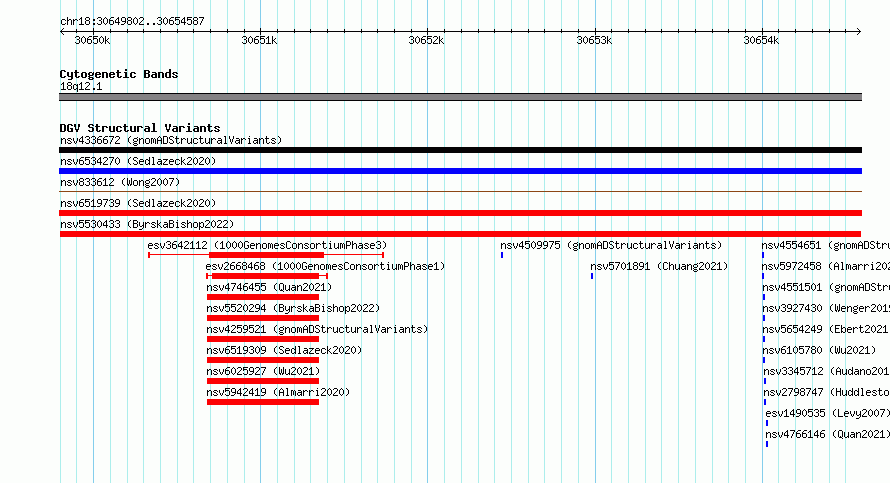Click the nsv5654249 Ebert2021 label

(x=826, y=329)
